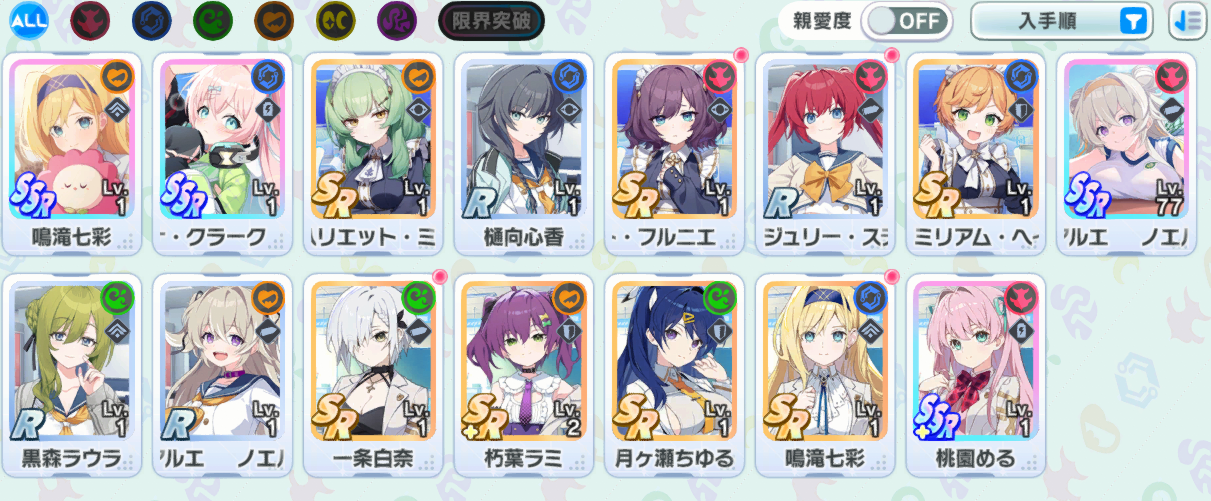Select the ALL attribute filter
This screenshot has width=1211, height=501.
29,19
